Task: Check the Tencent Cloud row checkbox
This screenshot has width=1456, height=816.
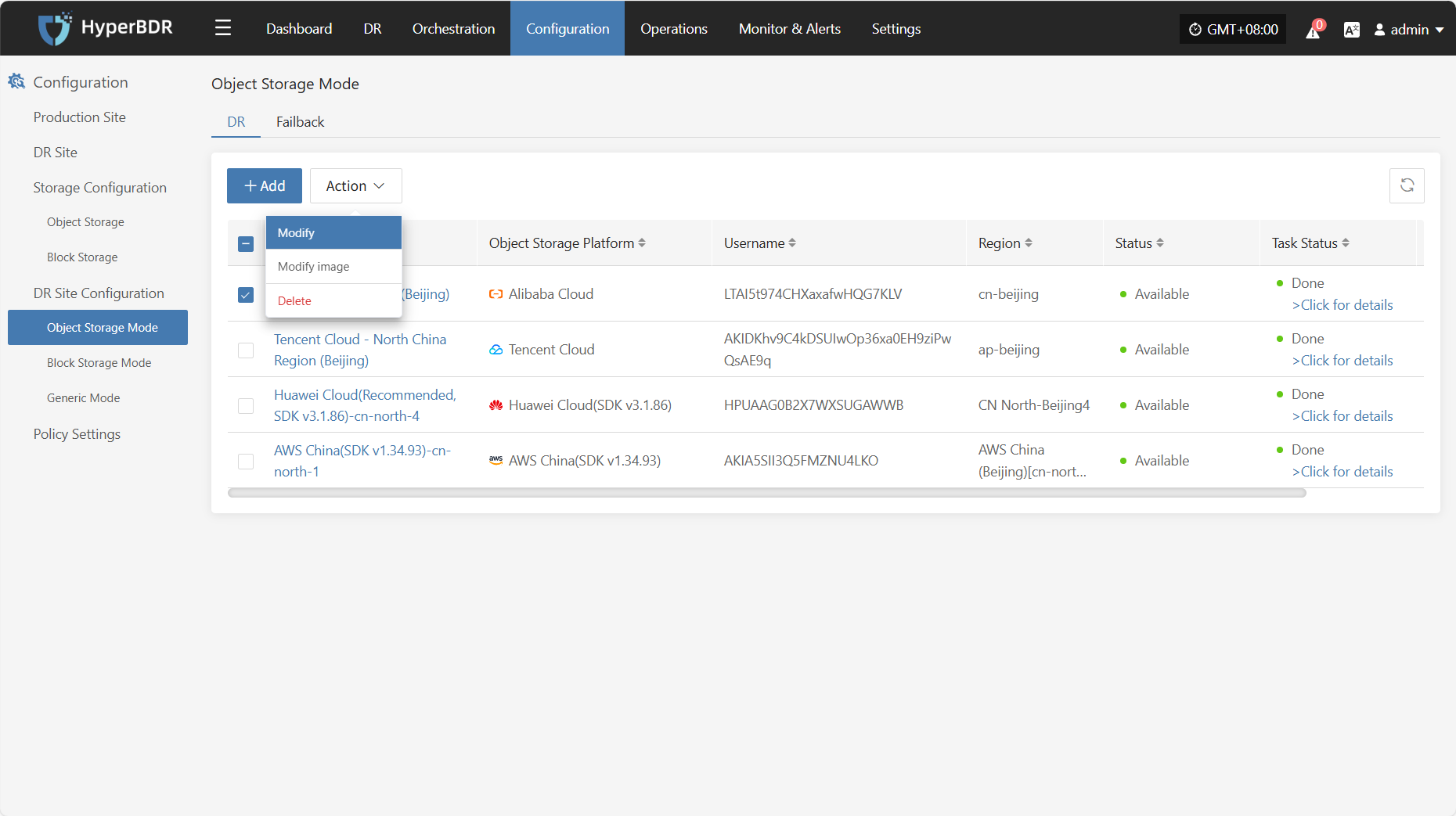Action: (246, 350)
